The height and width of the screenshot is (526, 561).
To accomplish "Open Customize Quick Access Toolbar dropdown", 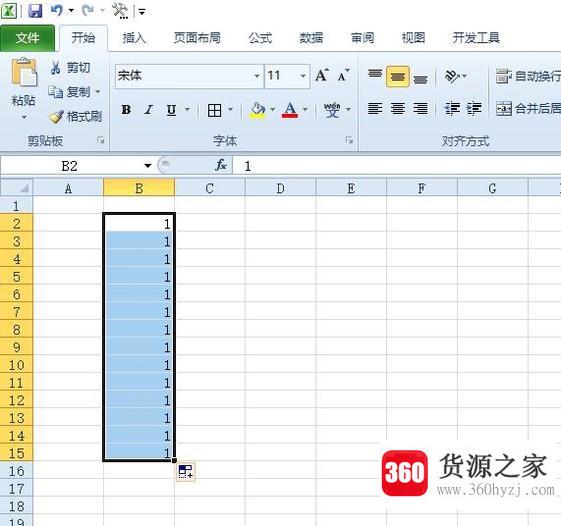I will tap(142, 11).
